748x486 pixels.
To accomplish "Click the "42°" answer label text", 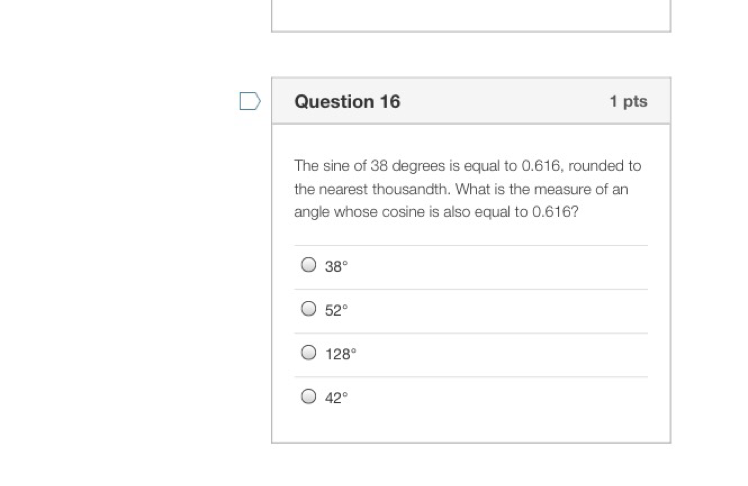I will (x=336, y=398).
